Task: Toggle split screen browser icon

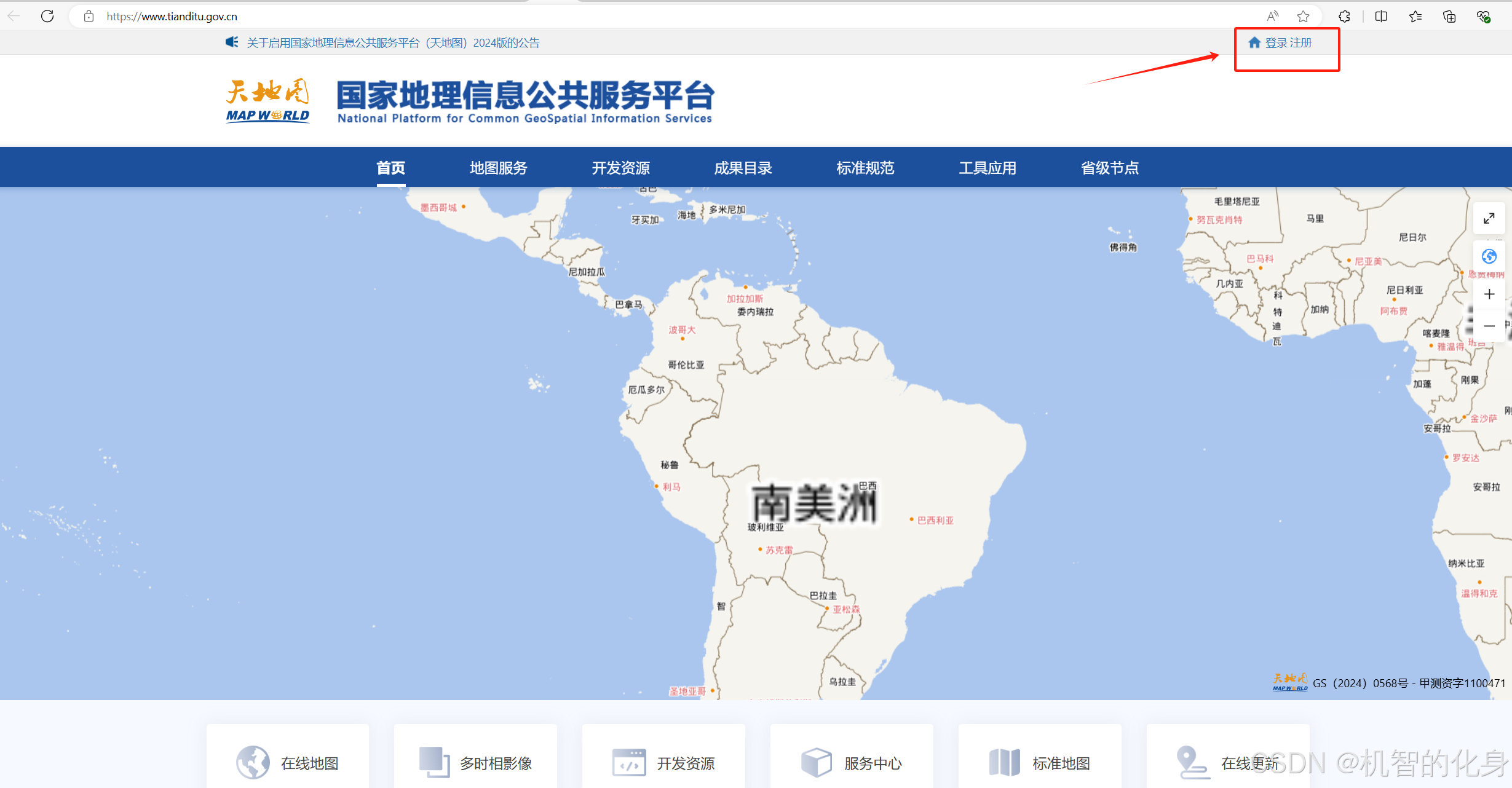Action: click(x=1381, y=17)
